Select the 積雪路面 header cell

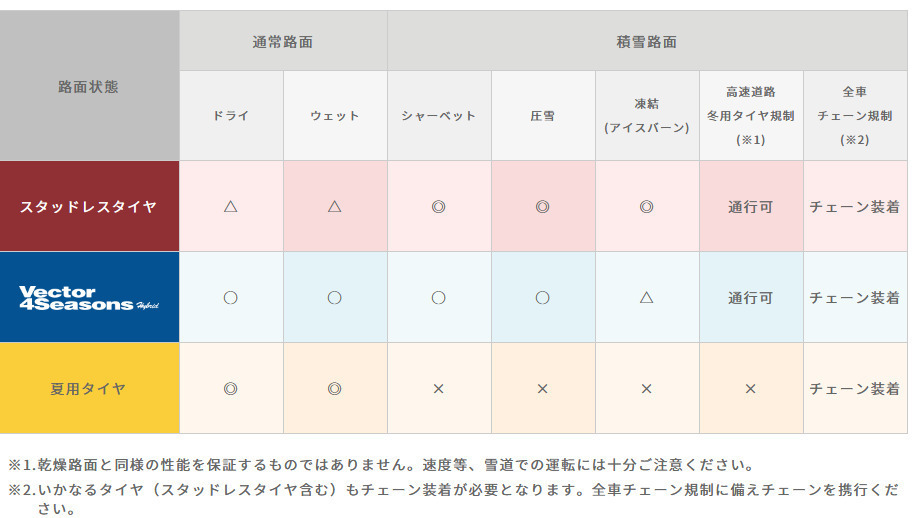point(647,41)
